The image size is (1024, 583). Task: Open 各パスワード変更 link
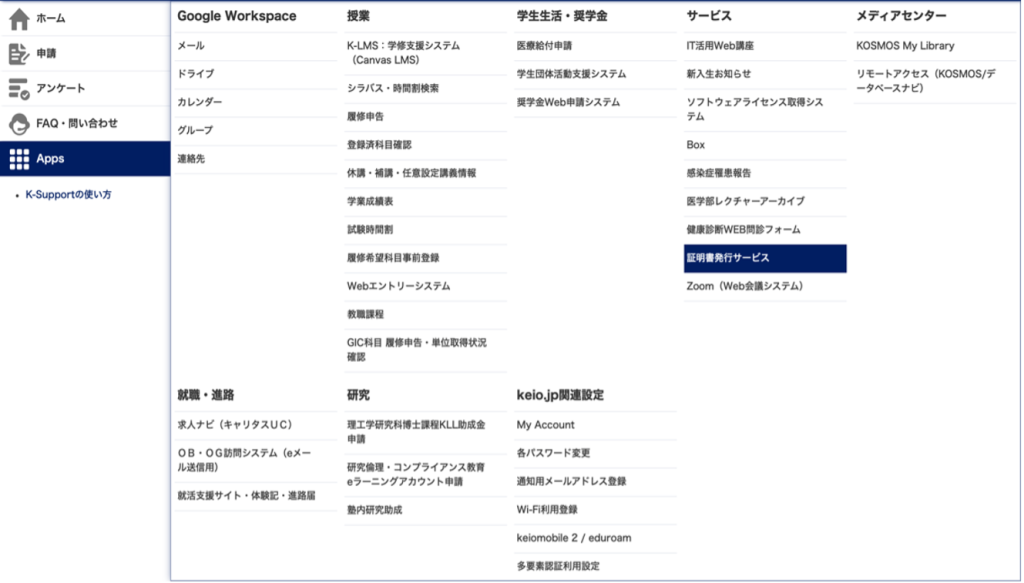[x=553, y=453]
